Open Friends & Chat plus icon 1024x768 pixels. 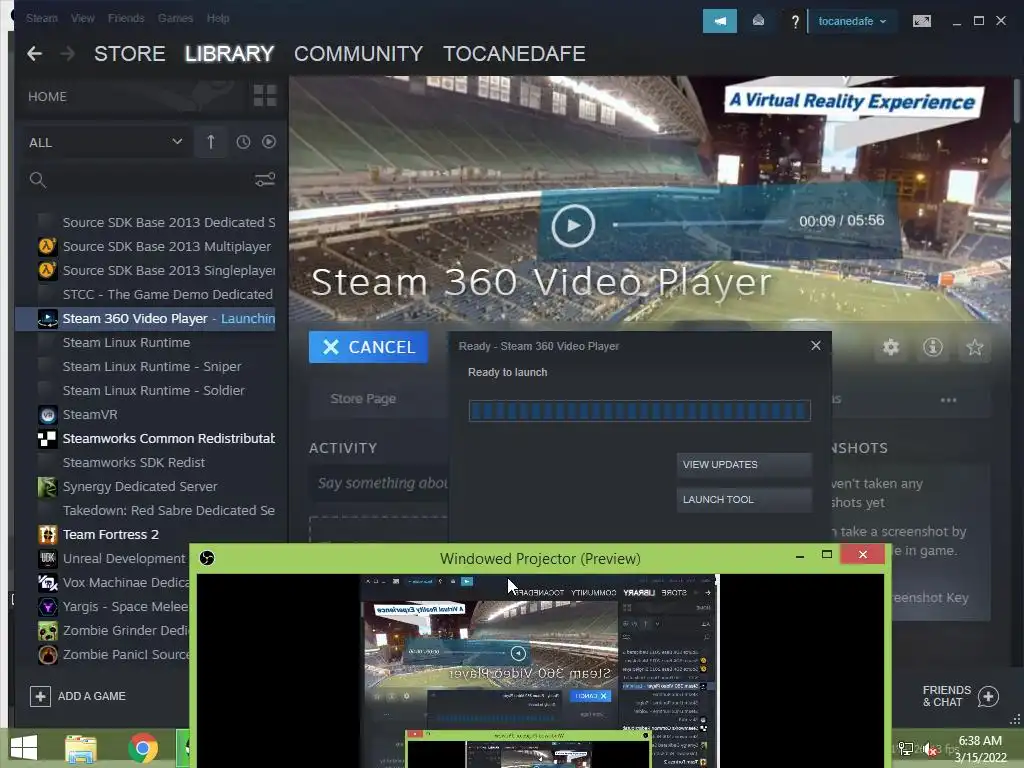[x=988, y=696]
